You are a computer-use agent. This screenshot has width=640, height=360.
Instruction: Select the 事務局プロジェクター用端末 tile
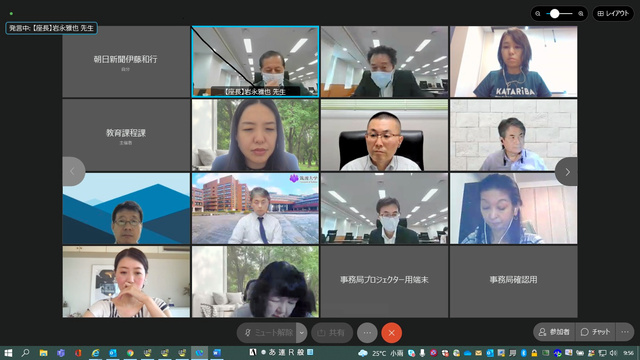pos(384,282)
